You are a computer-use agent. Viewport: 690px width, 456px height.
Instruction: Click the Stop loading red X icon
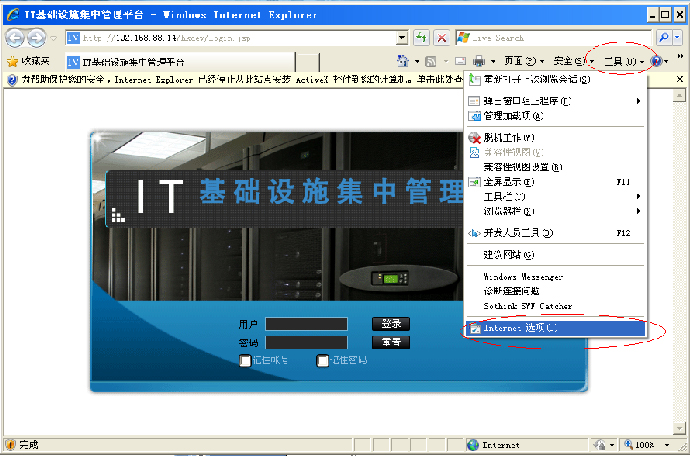[x=442, y=37]
